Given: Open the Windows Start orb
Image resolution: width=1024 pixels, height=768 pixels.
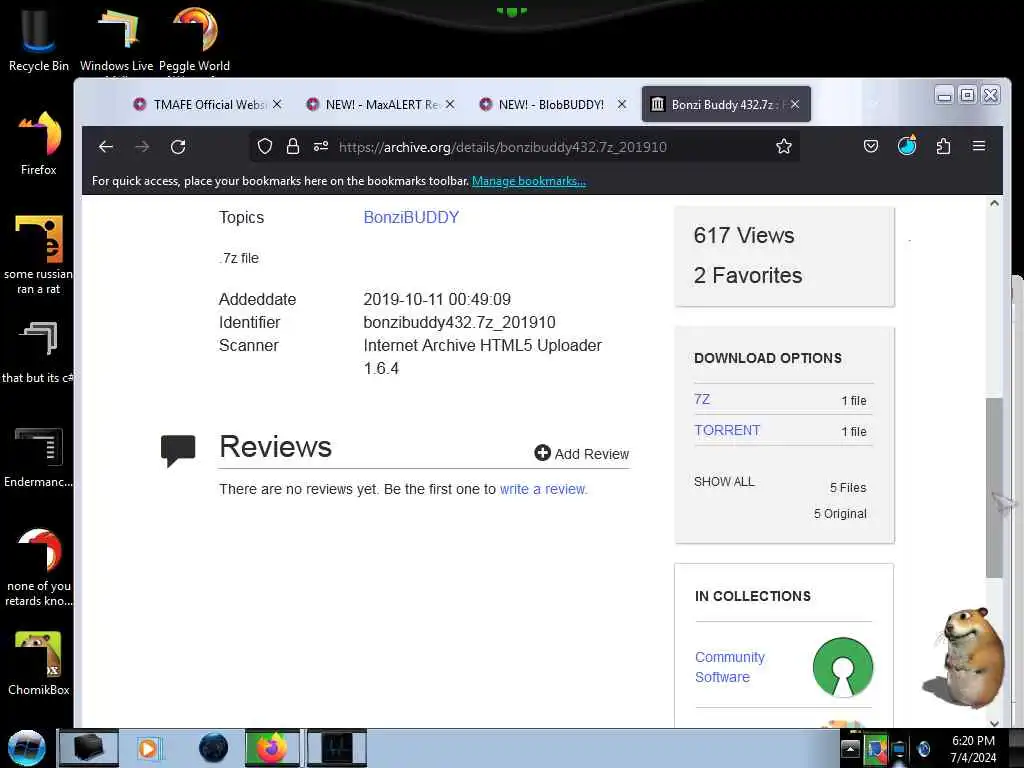Looking at the screenshot, I should point(26,748).
